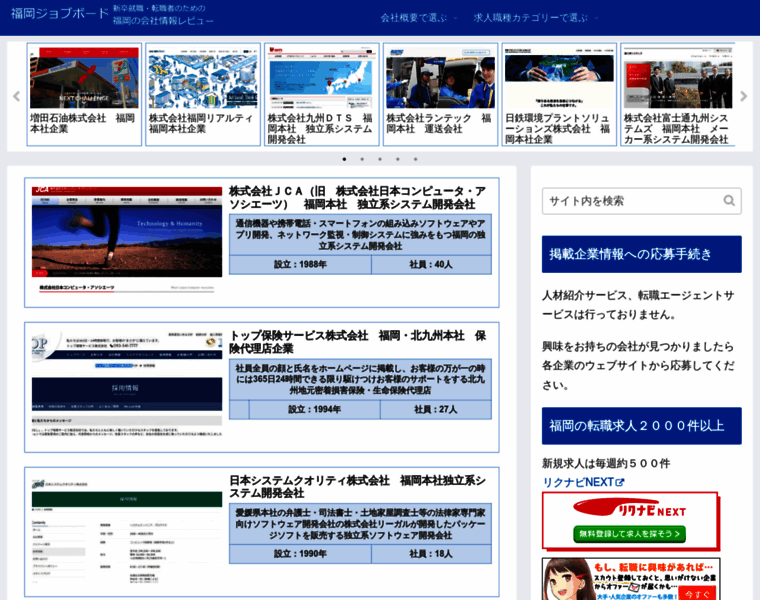Click 福岡ジョブボード site title
This screenshot has width=760, height=600.
point(60,14)
